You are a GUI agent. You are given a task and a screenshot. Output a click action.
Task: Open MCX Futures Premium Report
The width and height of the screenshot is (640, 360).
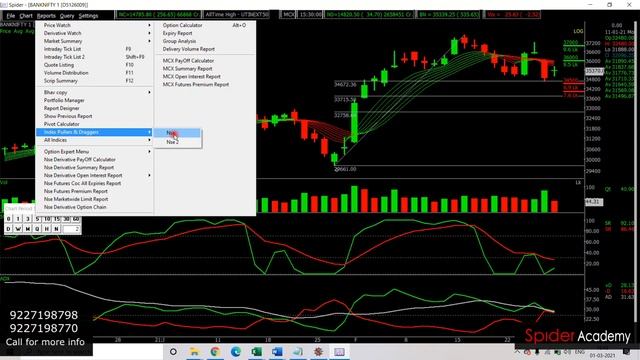click(205, 84)
